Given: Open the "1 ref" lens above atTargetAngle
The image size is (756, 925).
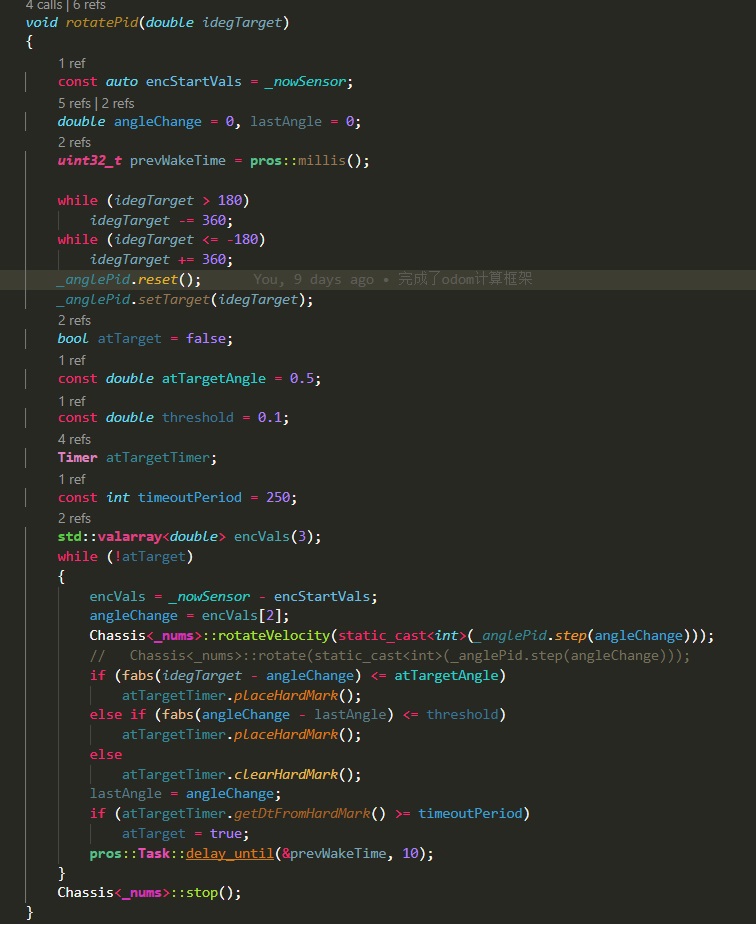Looking at the screenshot, I should pyautogui.click(x=71, y=360).
